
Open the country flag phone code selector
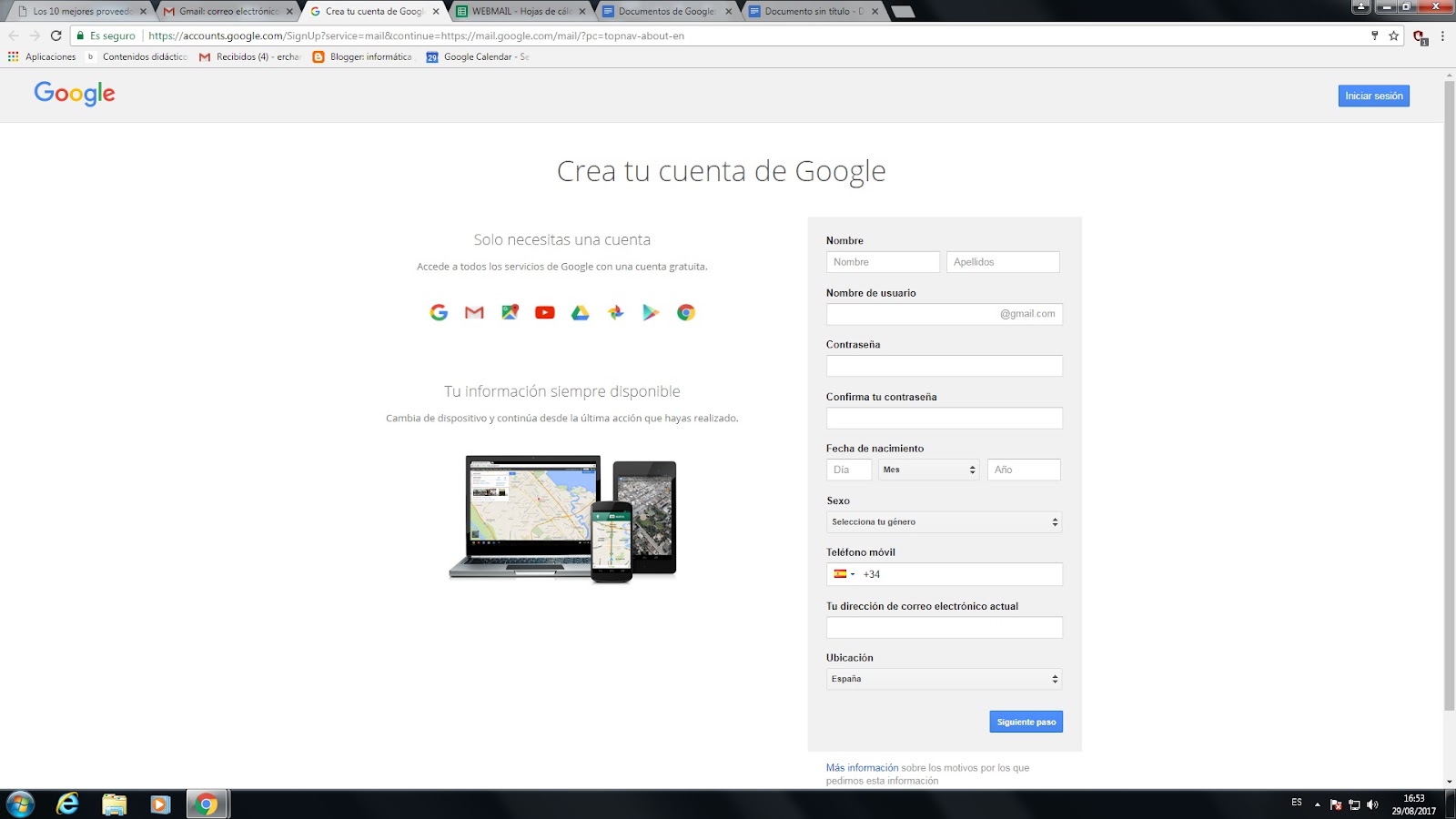point(844,574)
